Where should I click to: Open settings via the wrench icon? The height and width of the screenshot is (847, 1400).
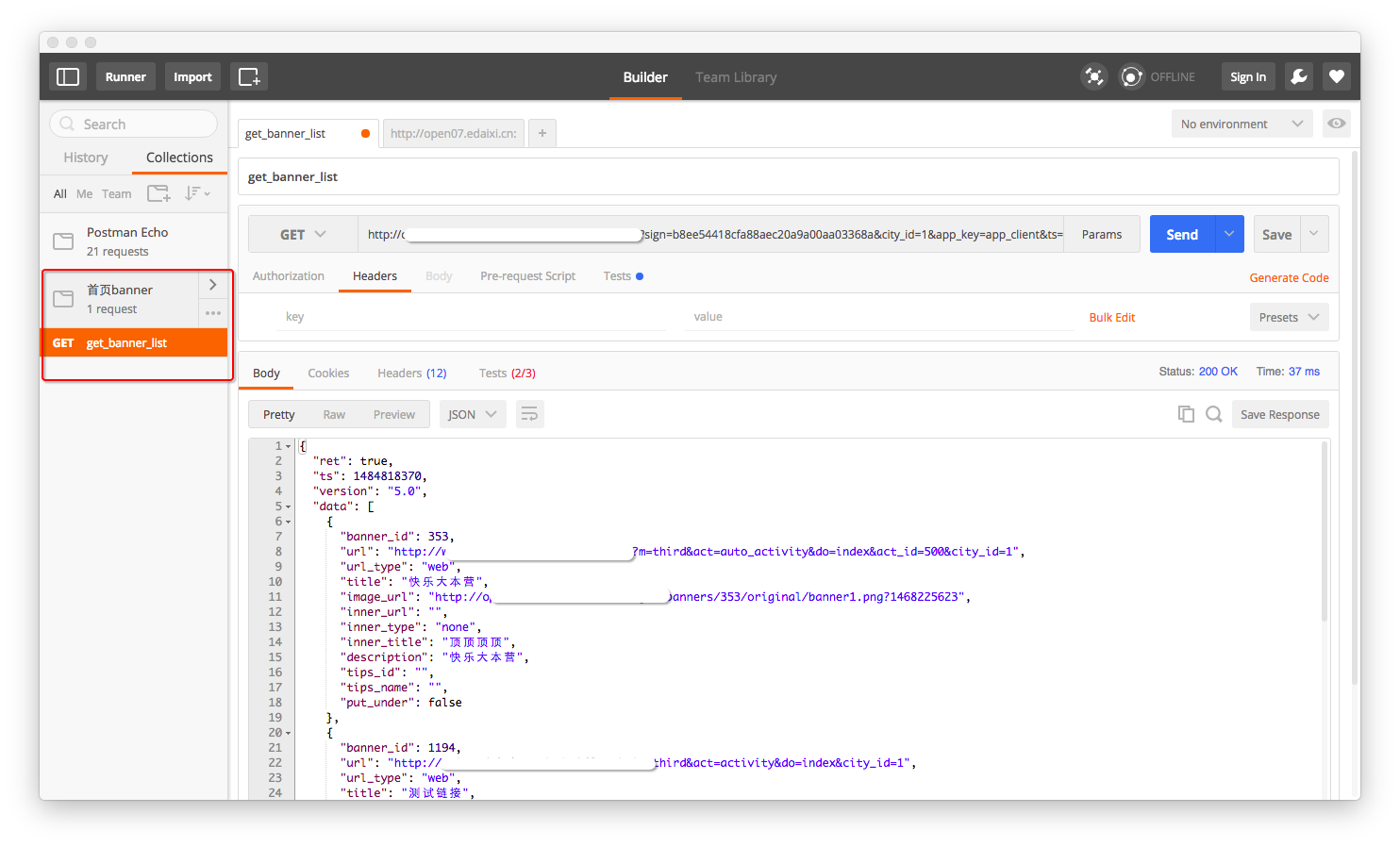(x=1299, y=76)
